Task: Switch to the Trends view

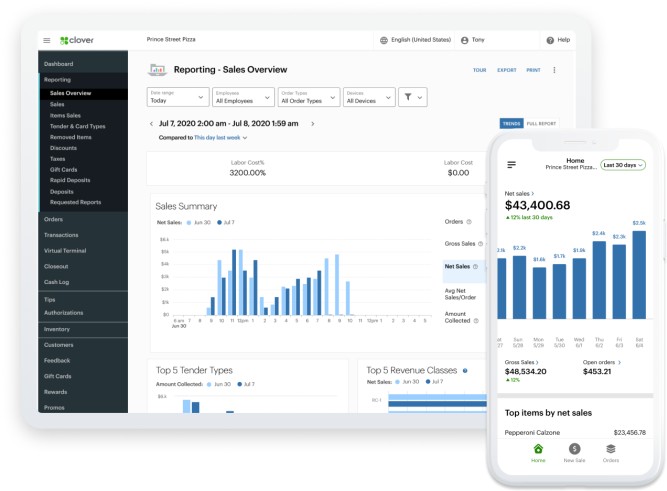Action: coord(511,123)
